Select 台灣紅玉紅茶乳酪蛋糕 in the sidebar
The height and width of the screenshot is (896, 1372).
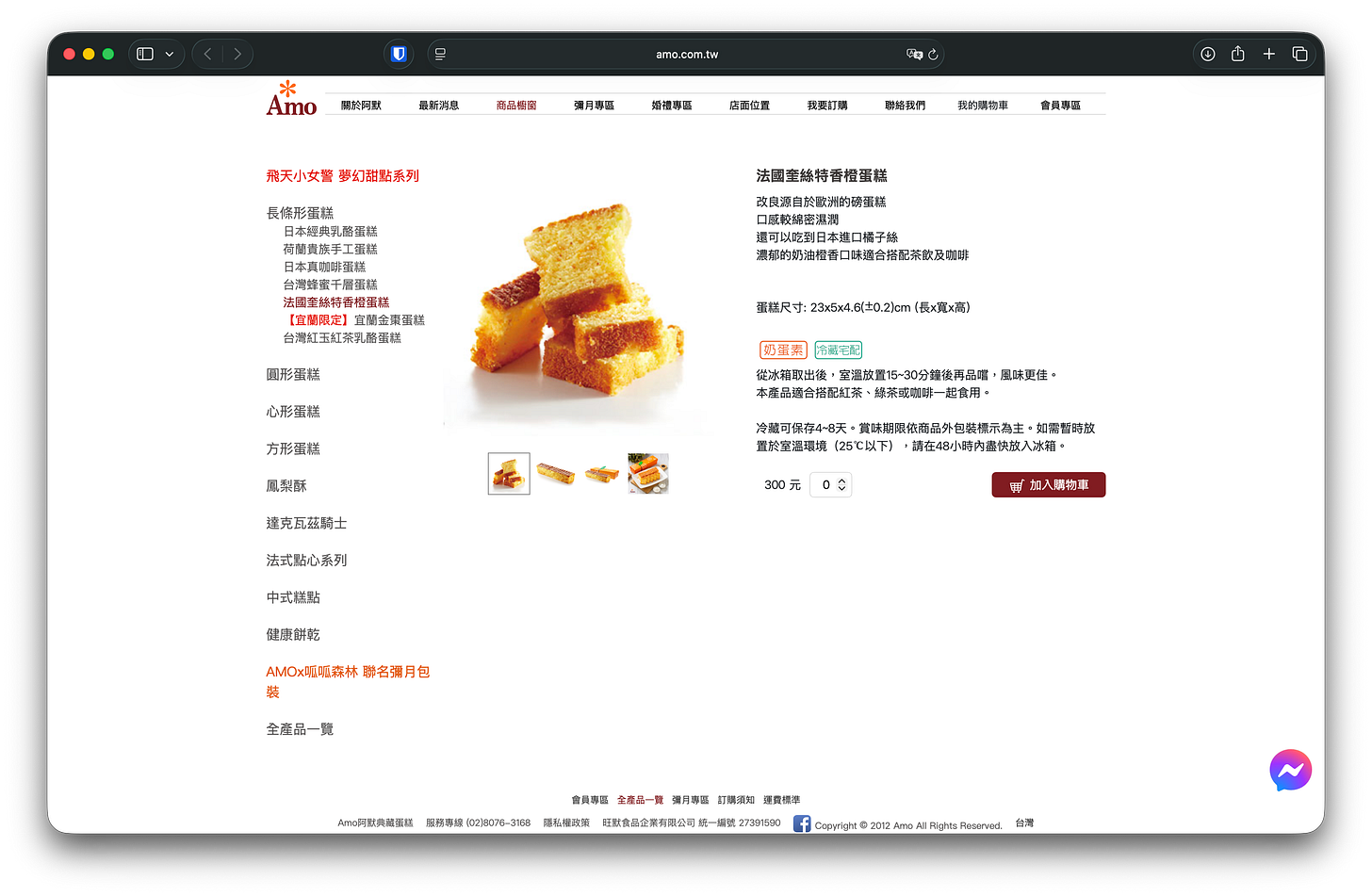tap(342, 337)
